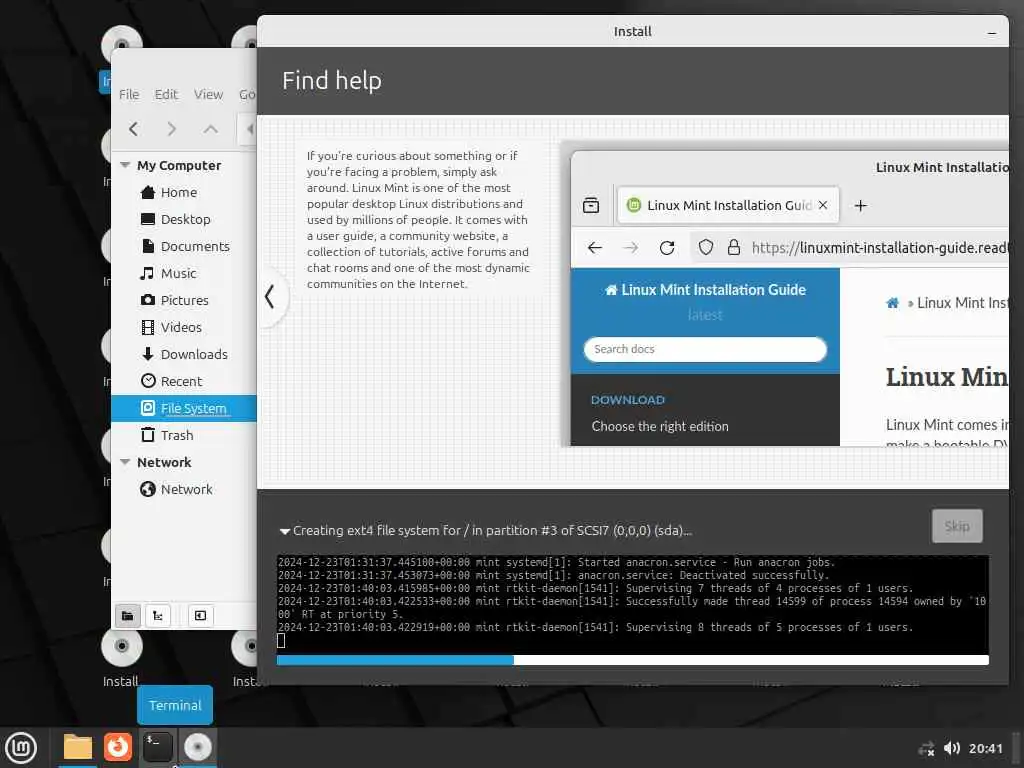
Task: Click the slideshow browser URL address
Action: pos(879,248)
